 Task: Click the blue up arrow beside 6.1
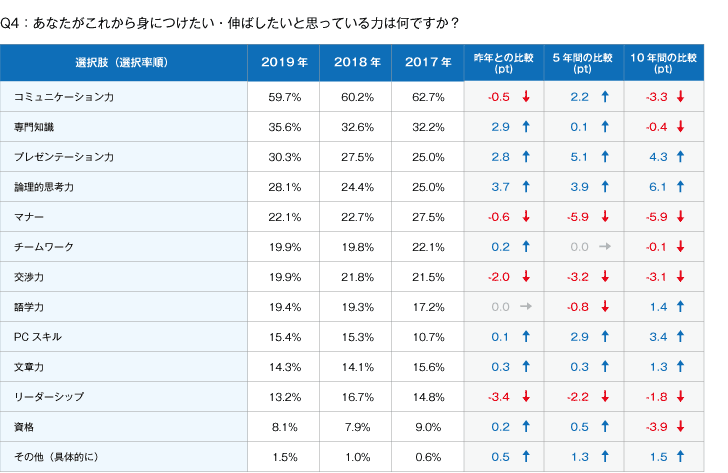click(680, 187)
